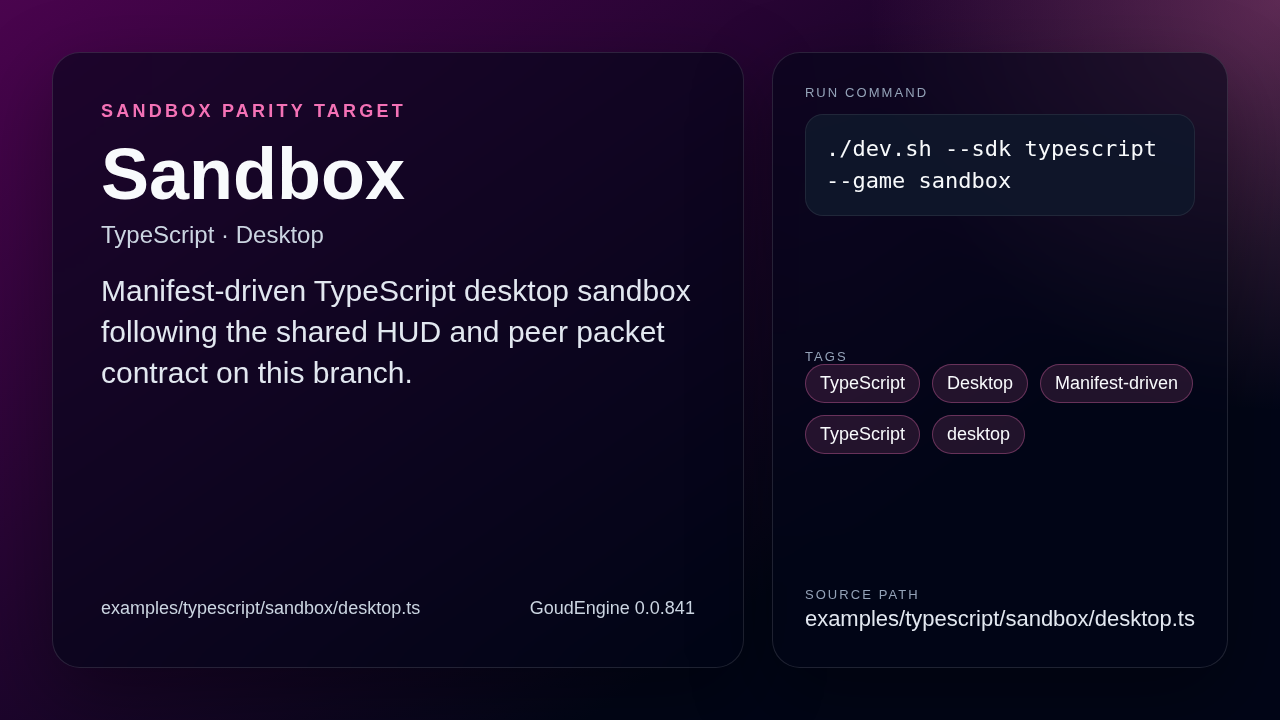Click the GoudEngine 0.0.841 version text

tap(612, 607)
